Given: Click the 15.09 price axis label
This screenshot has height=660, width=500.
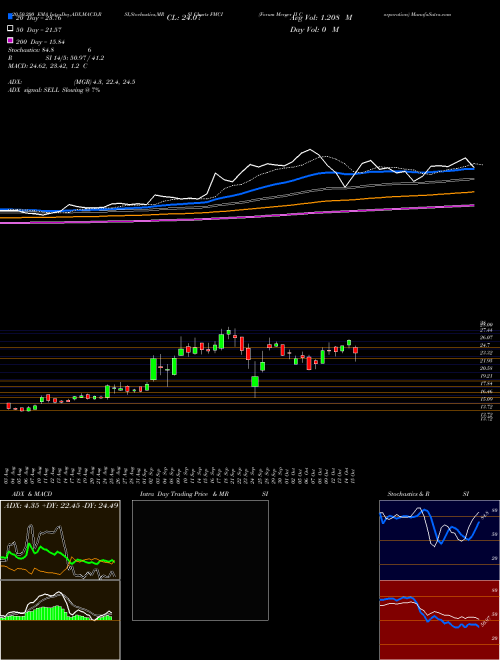Looking at the screenshot, I should click(x=486, y=399).
